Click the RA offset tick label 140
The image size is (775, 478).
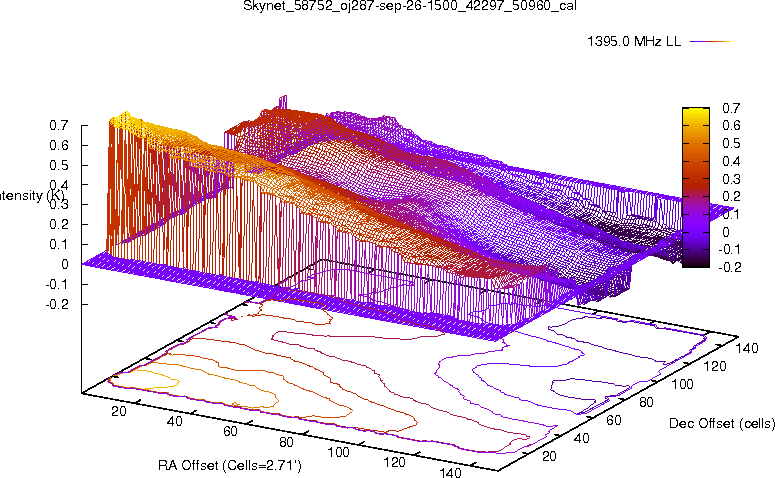tap(450, 472)
